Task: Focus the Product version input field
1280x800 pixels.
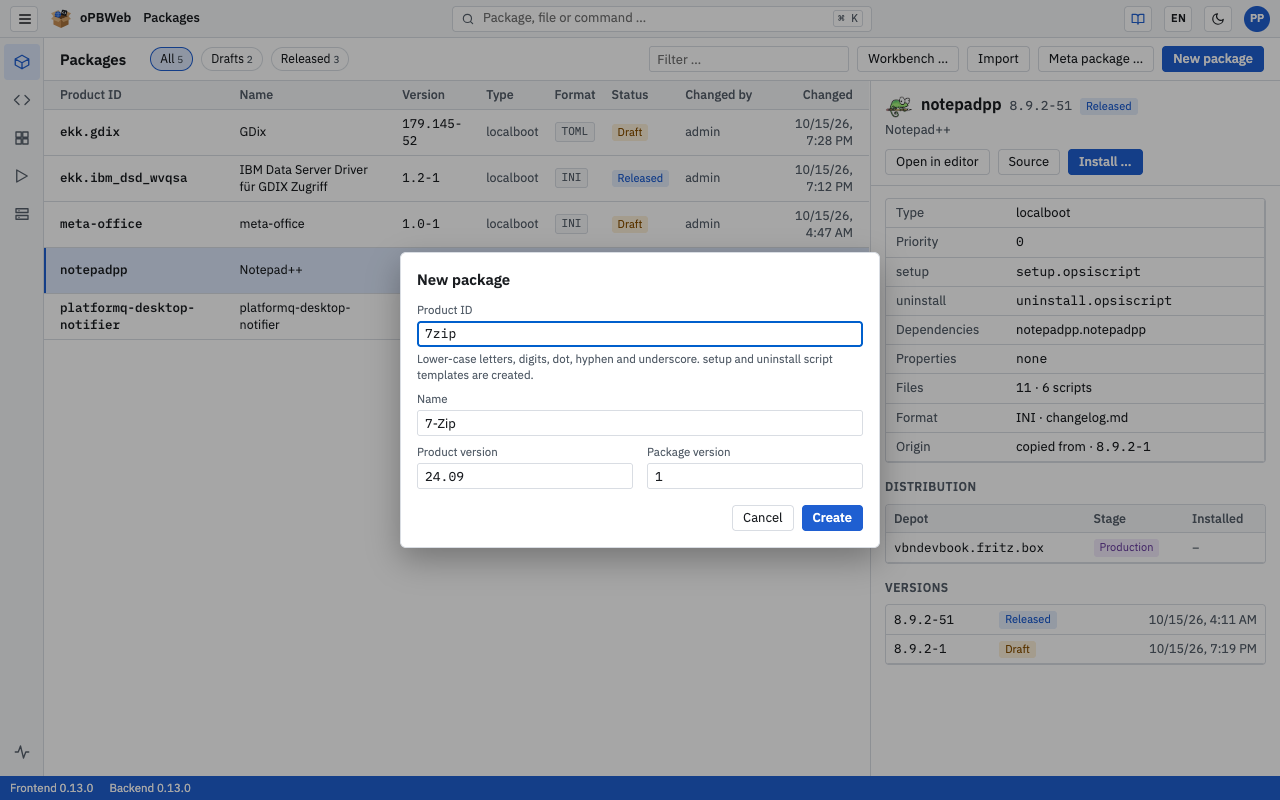Action: 525,476
